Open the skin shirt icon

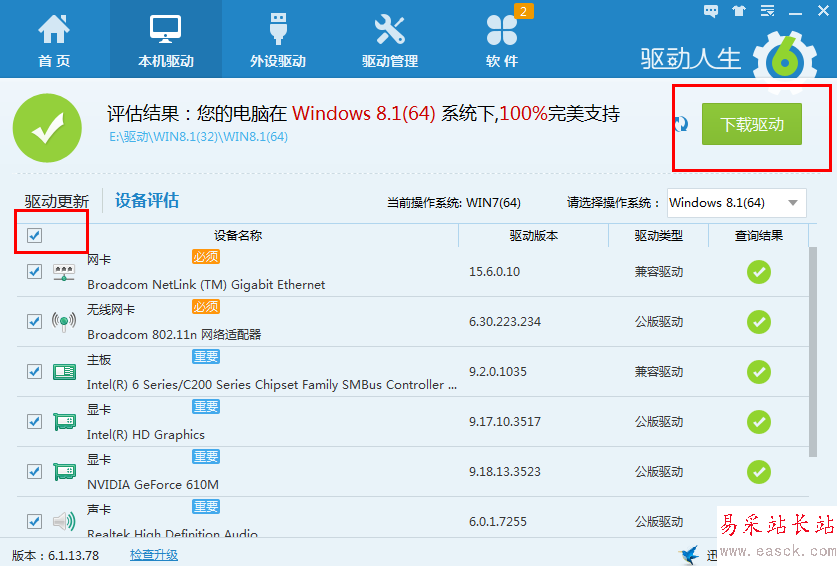tap(739, 11)
